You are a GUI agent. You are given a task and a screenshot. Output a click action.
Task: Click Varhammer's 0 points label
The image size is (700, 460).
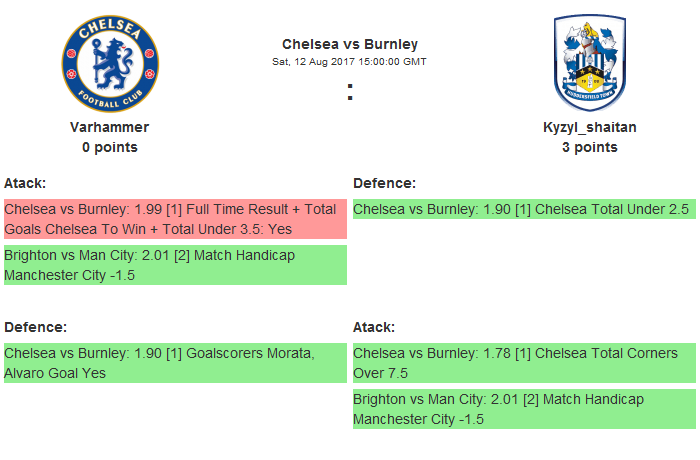(x=110, y=147)
